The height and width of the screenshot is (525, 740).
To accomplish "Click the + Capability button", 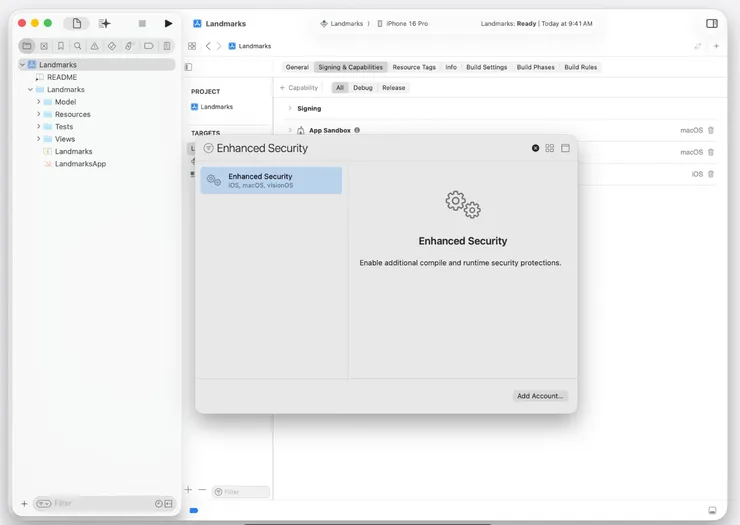I will click(299, 88).
